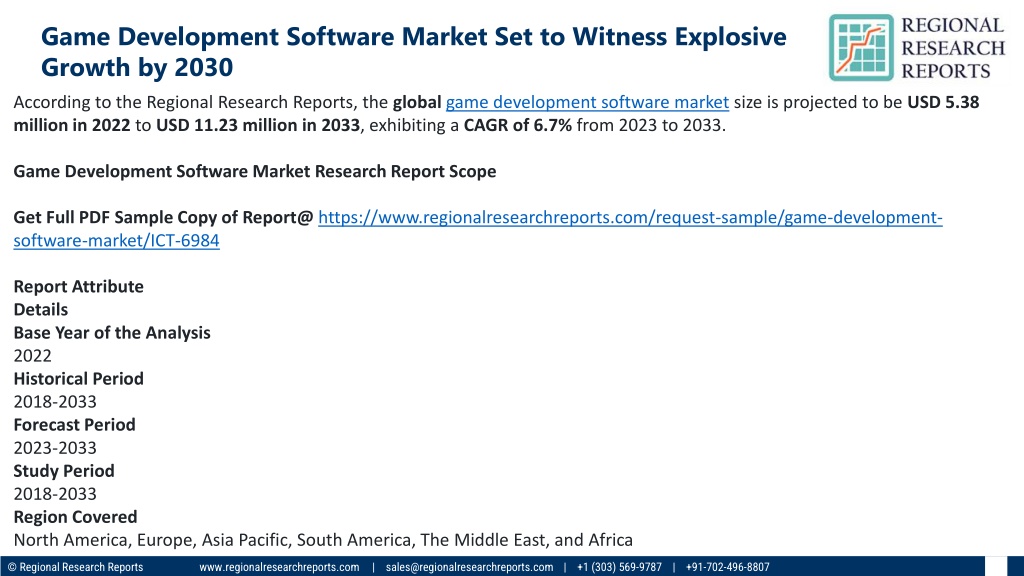Select the "REGIONAL RESEARCH REPORTS" logo text
Image resolution: width=1024 pixels, height=576 pixels.
point(953,48)
